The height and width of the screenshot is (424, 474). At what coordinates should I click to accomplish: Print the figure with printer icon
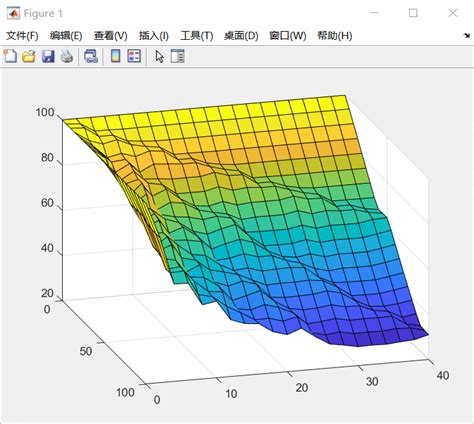[x=67, y=56]
